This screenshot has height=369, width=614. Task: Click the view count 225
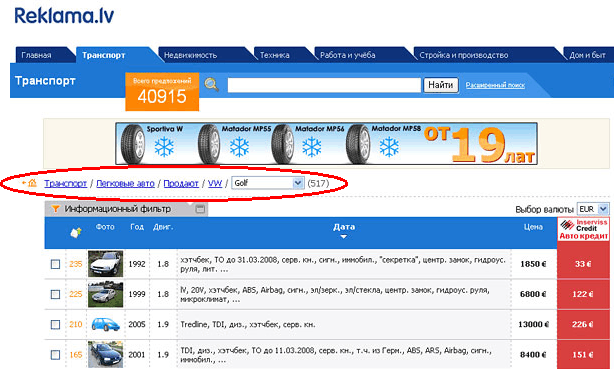click(x=76, y=294)
